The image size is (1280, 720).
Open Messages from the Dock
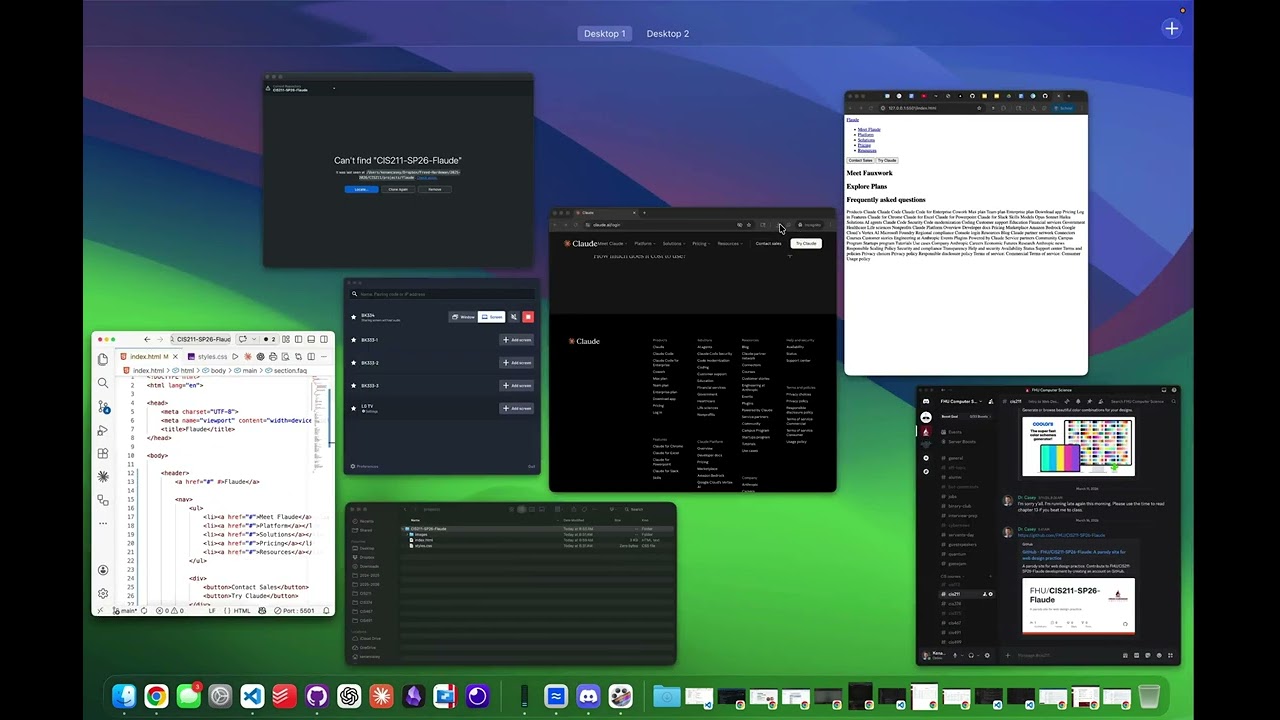click(188, 696)
